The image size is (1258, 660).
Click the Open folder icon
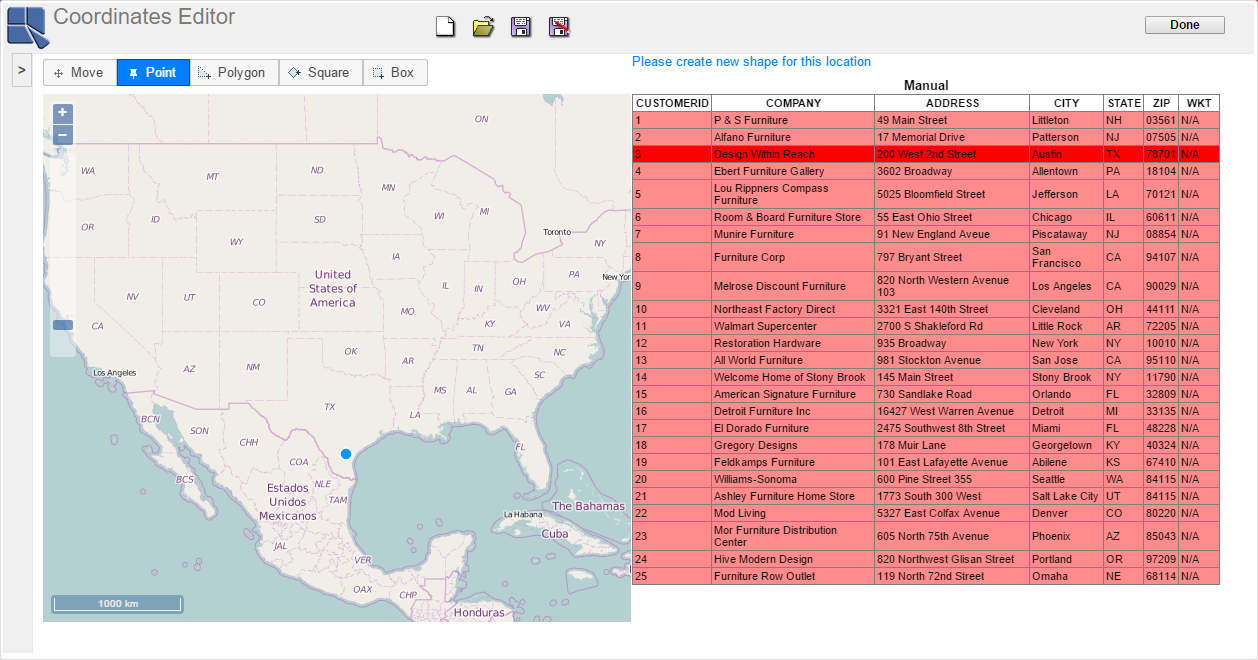[483, 27]
